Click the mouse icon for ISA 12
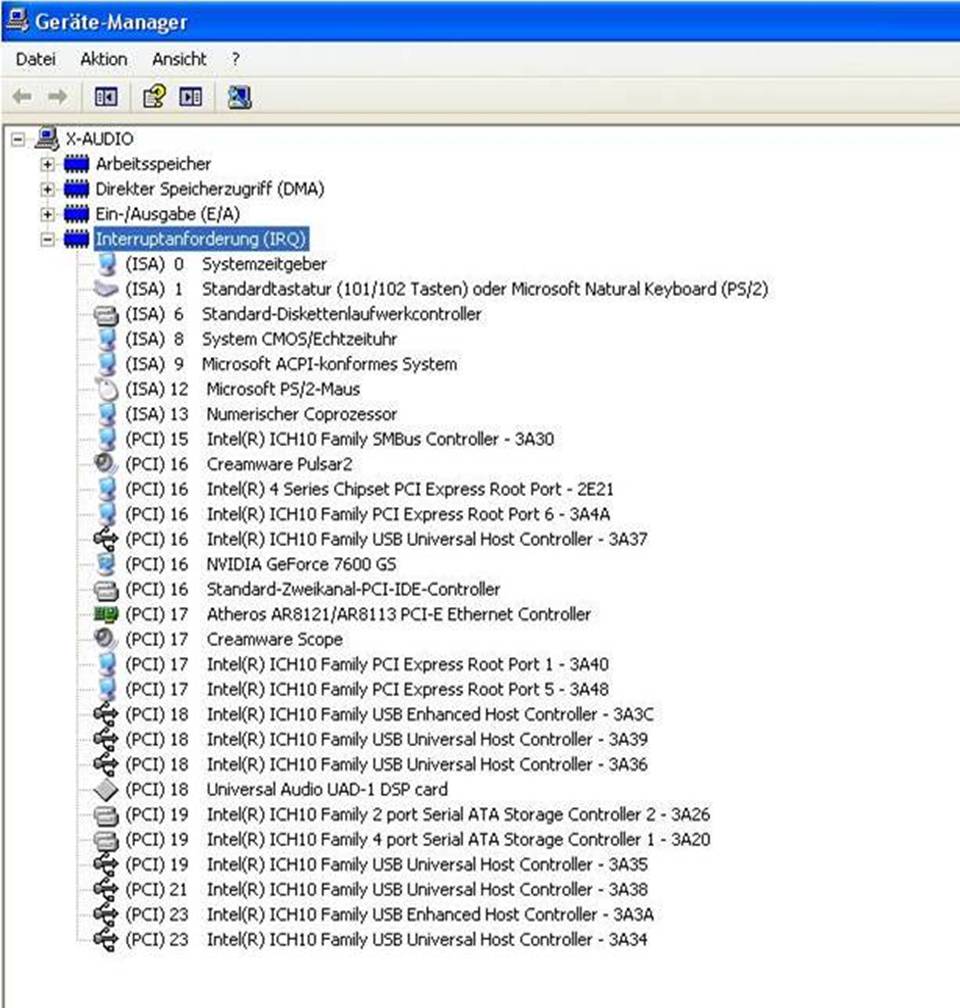 pos(106,389)
